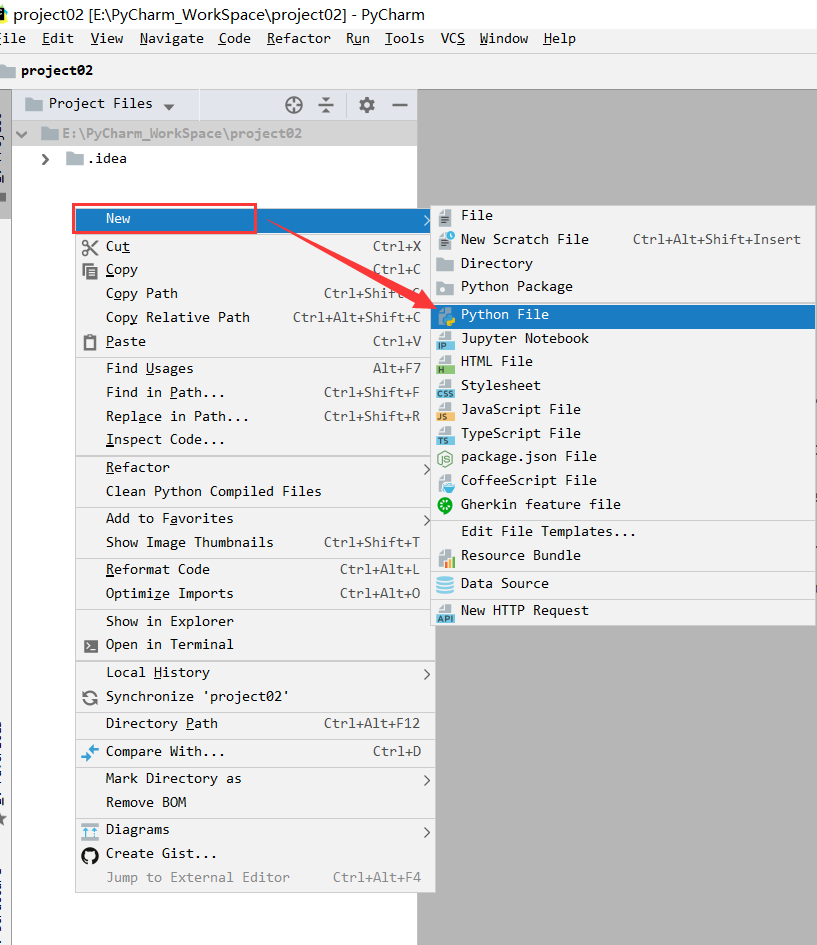Open the Project Files view dropdown

click(169, 106)
